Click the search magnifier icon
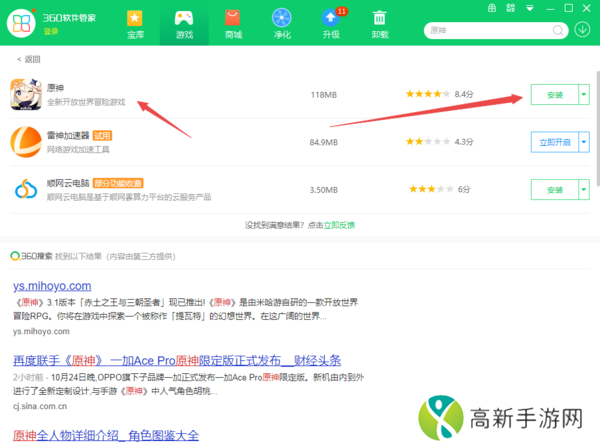 (558, 30)
